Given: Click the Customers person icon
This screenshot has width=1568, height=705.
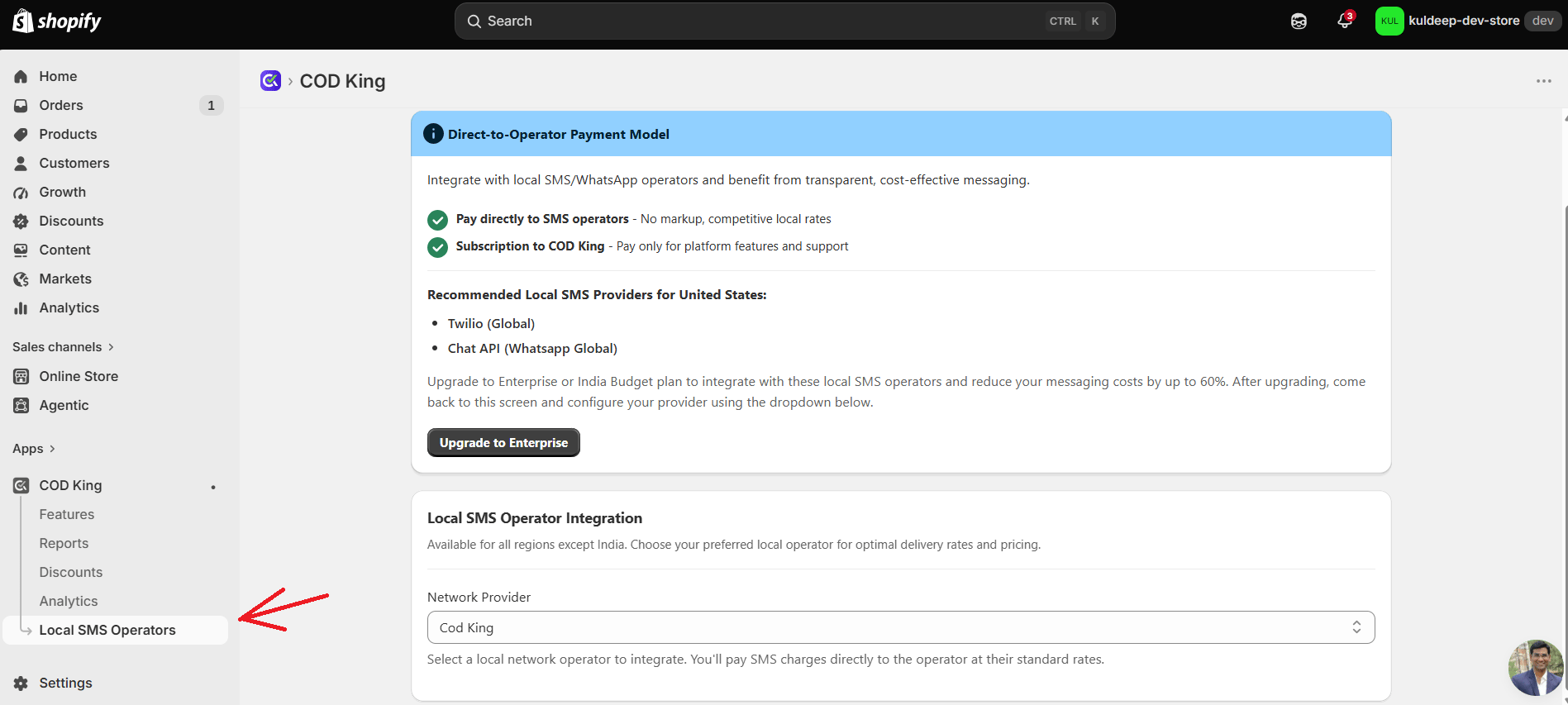Looking at the screenshot, I should pyautogui.click(x=21, y=163).
